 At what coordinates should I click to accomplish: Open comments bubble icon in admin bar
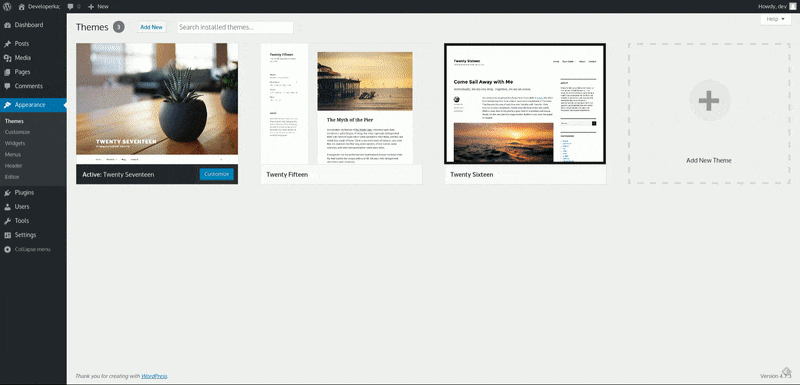pyautogui.click(x=70, y=7)
